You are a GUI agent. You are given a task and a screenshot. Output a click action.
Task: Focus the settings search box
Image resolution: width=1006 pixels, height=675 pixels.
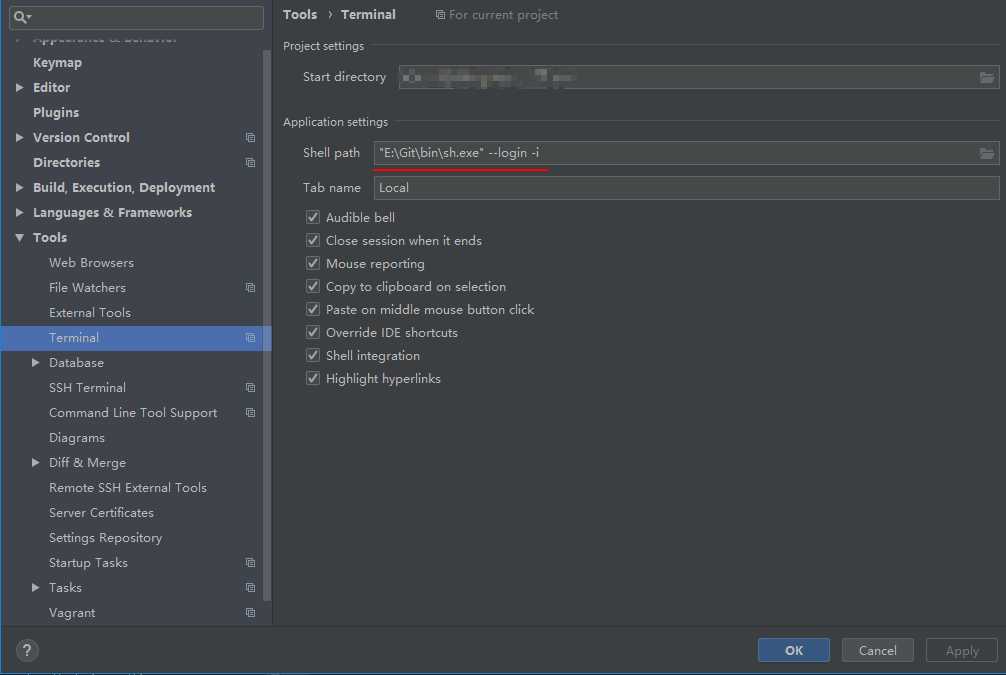pos(136,17)
